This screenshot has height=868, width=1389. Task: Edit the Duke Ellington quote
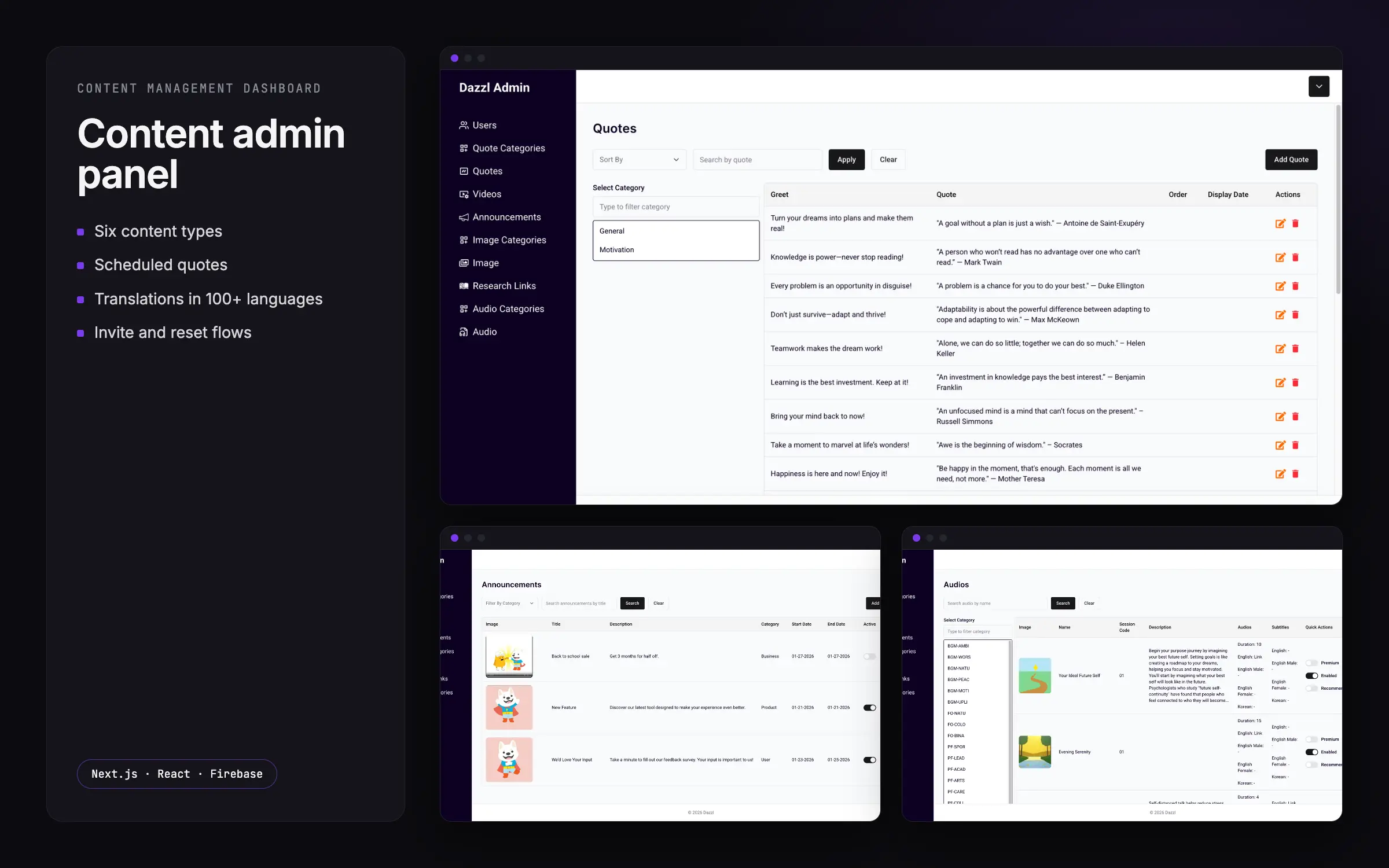click(x=1280, y=286)
